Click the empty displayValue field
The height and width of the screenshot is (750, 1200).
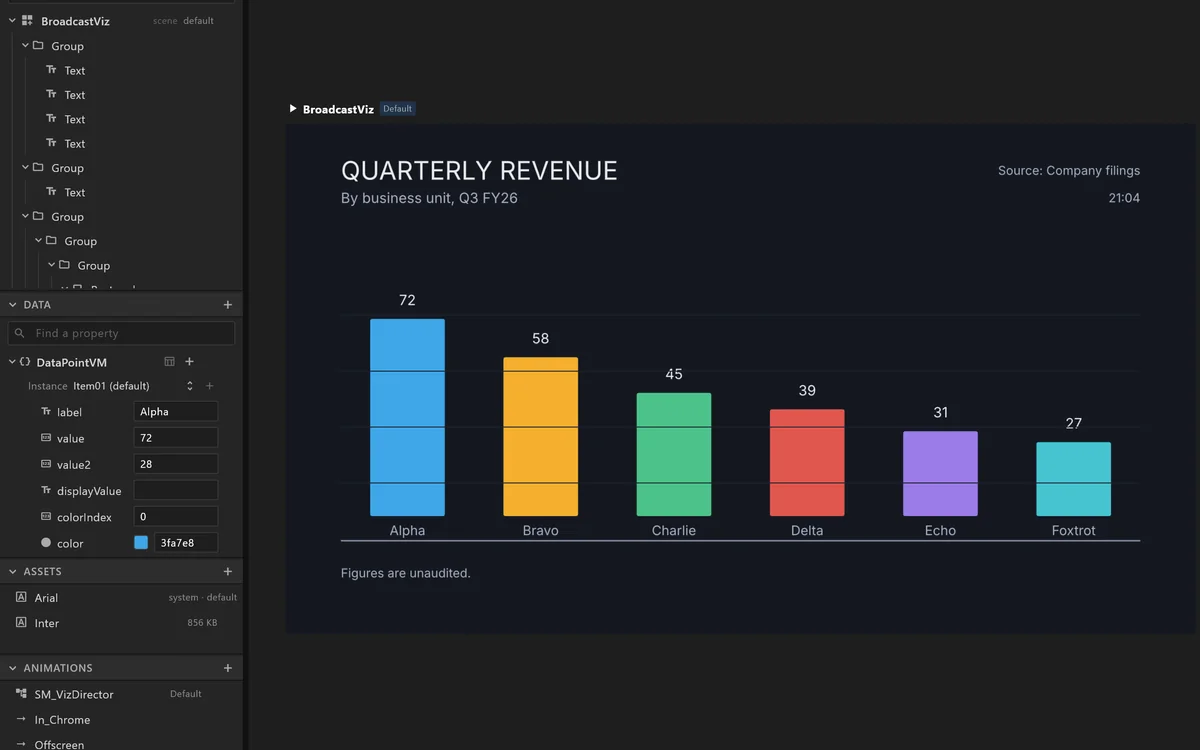(176, 490)
